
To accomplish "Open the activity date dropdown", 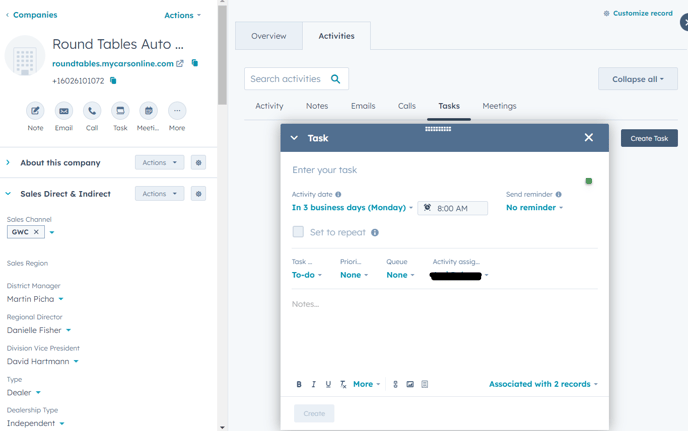I will 351,208.
